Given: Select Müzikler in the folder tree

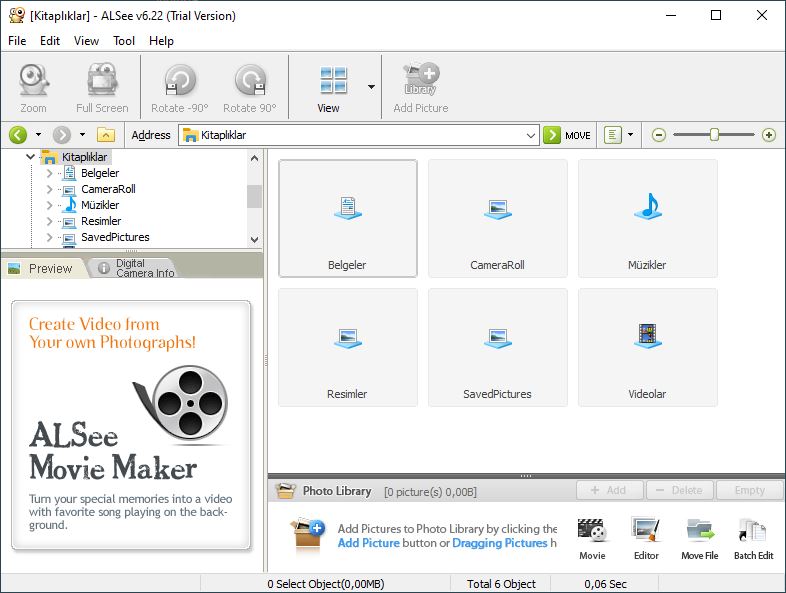Looking at the screenshot, I should coord(100,205).
